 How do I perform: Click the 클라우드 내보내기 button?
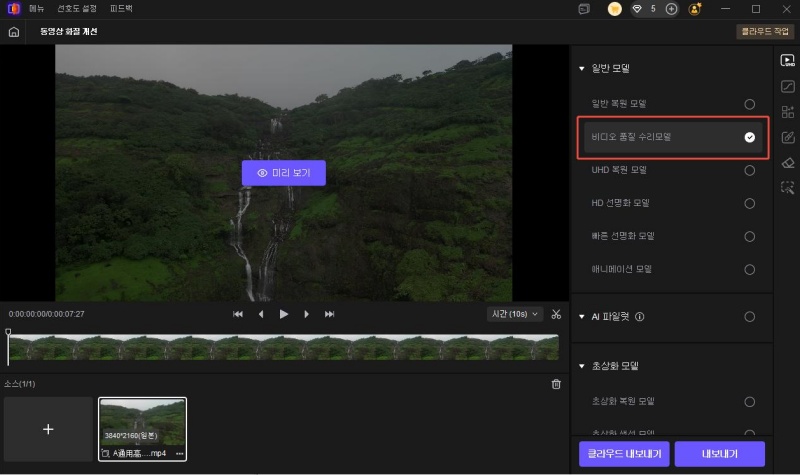point(624,454)
